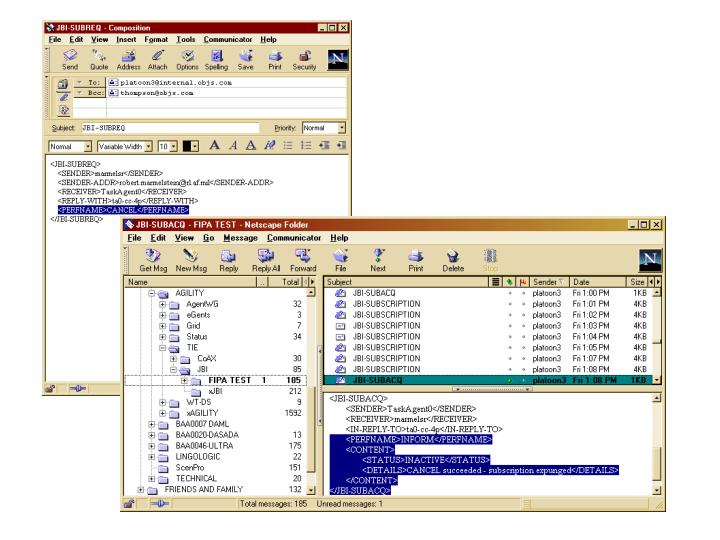Click the File message icon
This screenshot has height=540, width=720.
[x=341, y=260]
